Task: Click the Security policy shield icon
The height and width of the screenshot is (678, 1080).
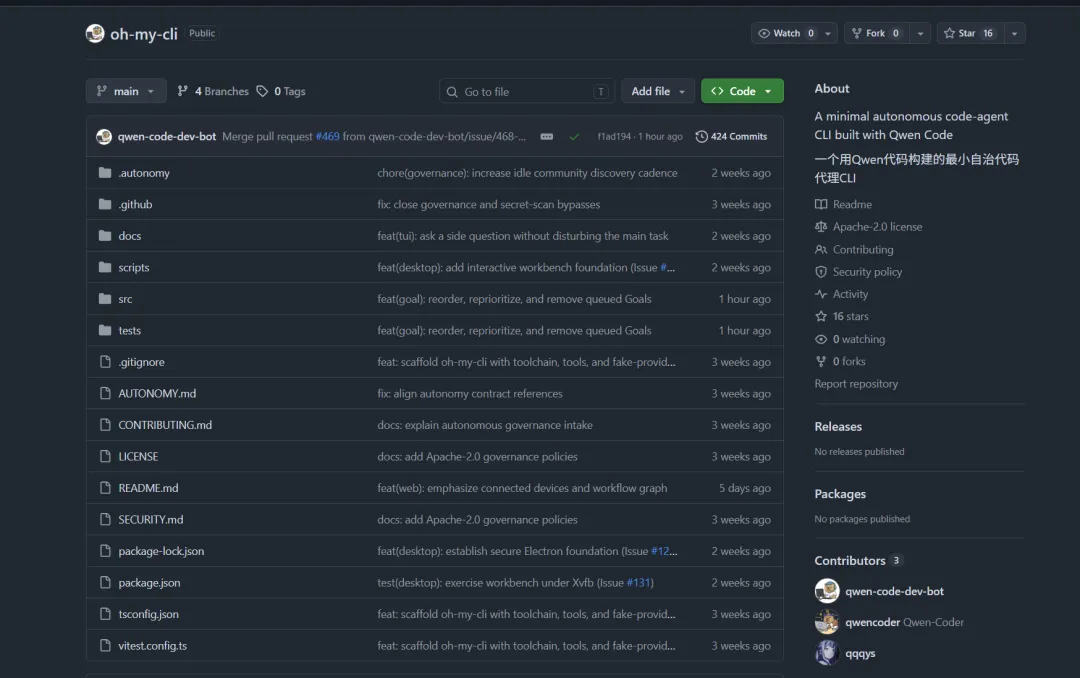Action: pyautogui.click(x=821, y=271)
